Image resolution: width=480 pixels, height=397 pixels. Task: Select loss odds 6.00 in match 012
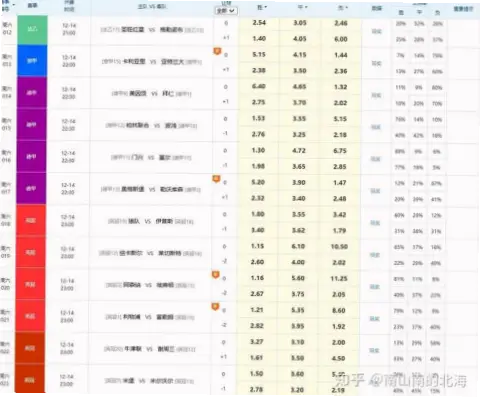click(x=341, y=39)
